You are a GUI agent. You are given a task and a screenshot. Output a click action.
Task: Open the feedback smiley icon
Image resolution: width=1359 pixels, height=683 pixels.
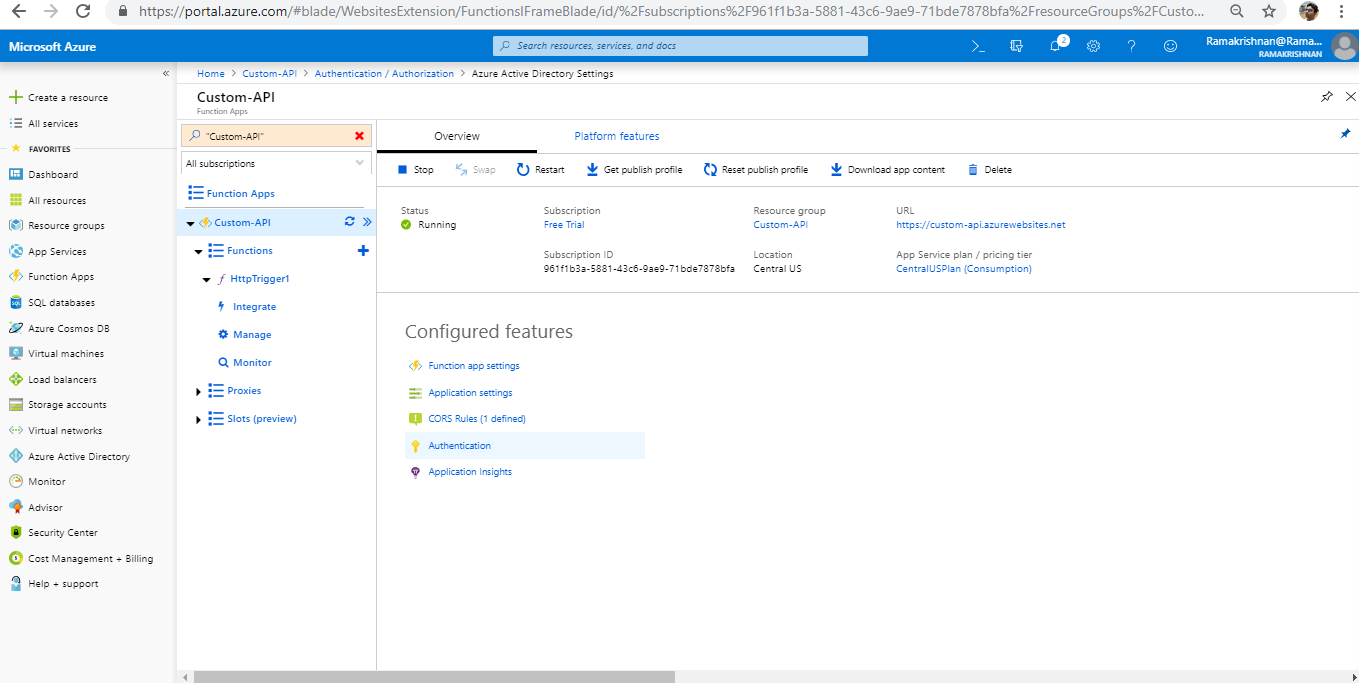tap(1170, 46)
